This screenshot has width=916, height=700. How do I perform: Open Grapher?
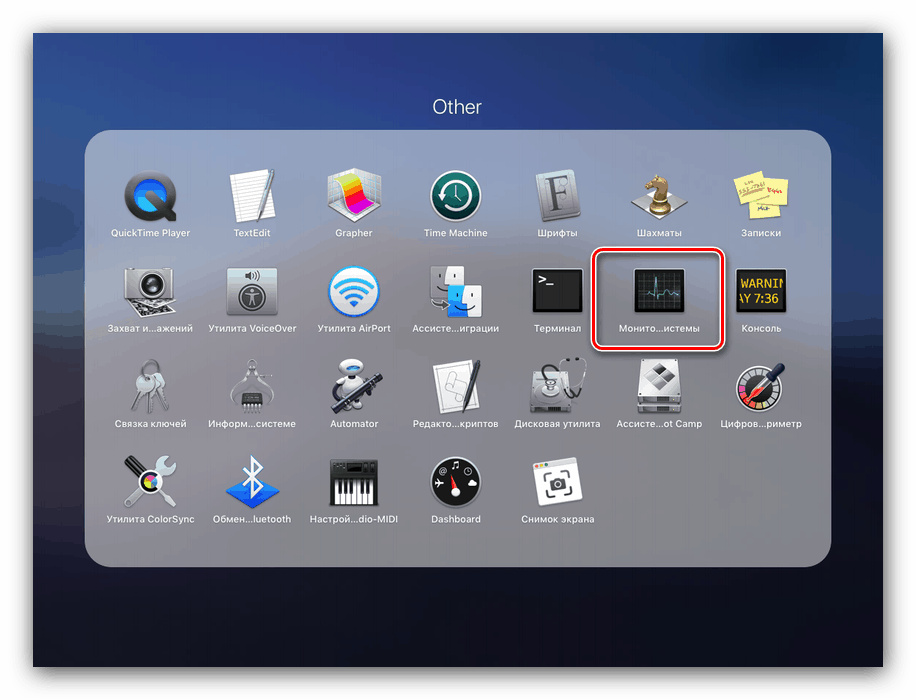pyautogui.click(x=354, y=196)
